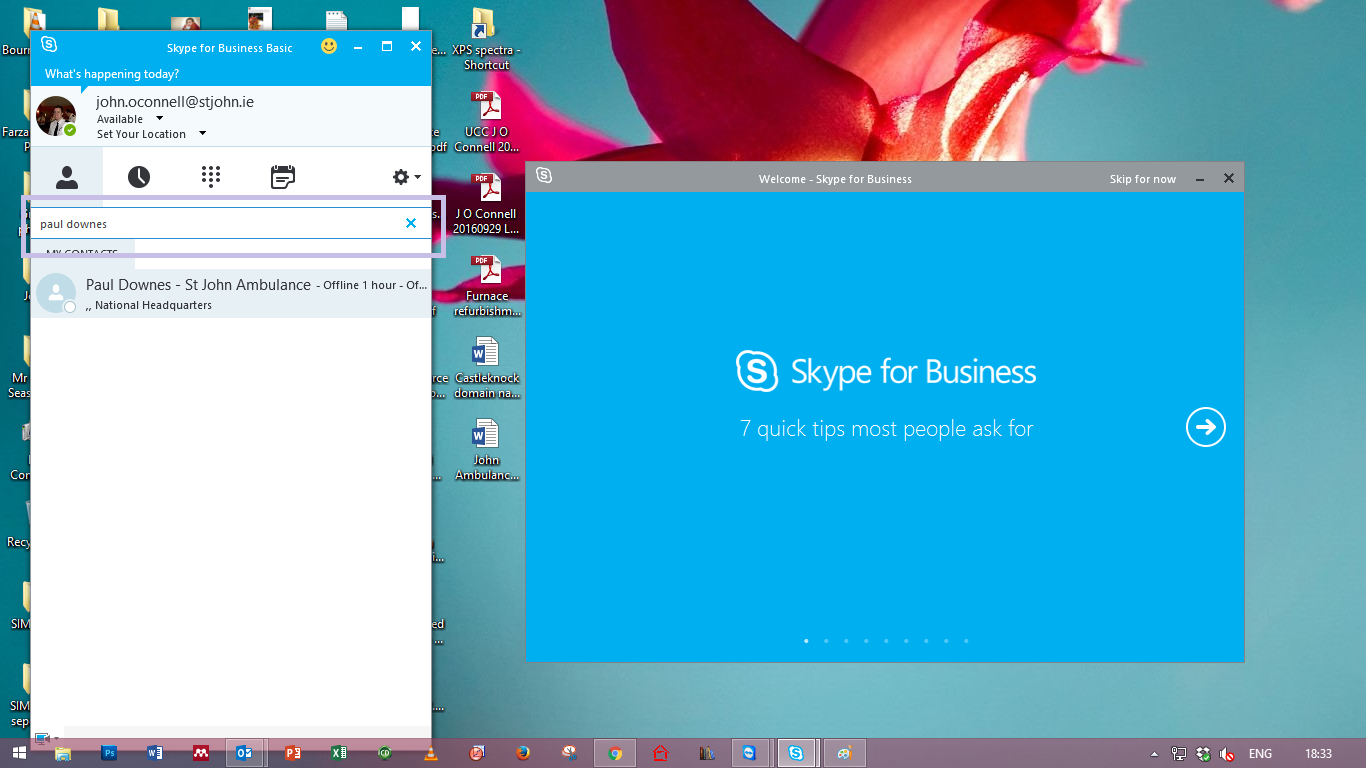The width and height of the screenshot is (1366, 768).
Task: Click the next arrow in Welcome window
Action: [x=1206, y=428]
